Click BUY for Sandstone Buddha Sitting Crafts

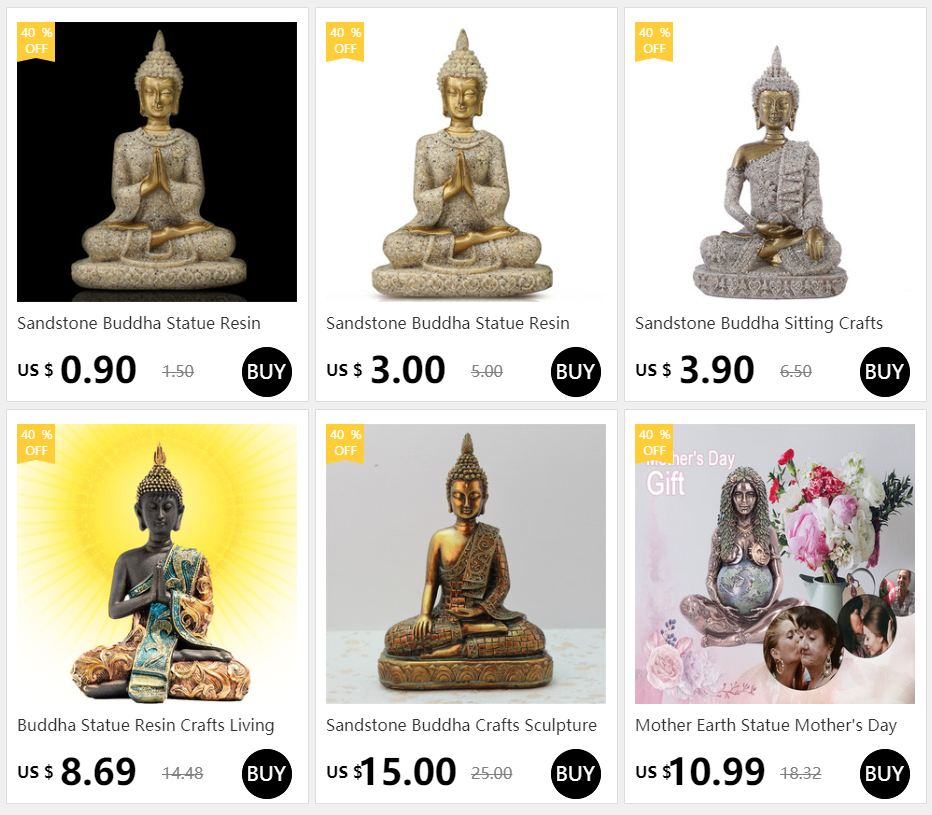point(884,372)
